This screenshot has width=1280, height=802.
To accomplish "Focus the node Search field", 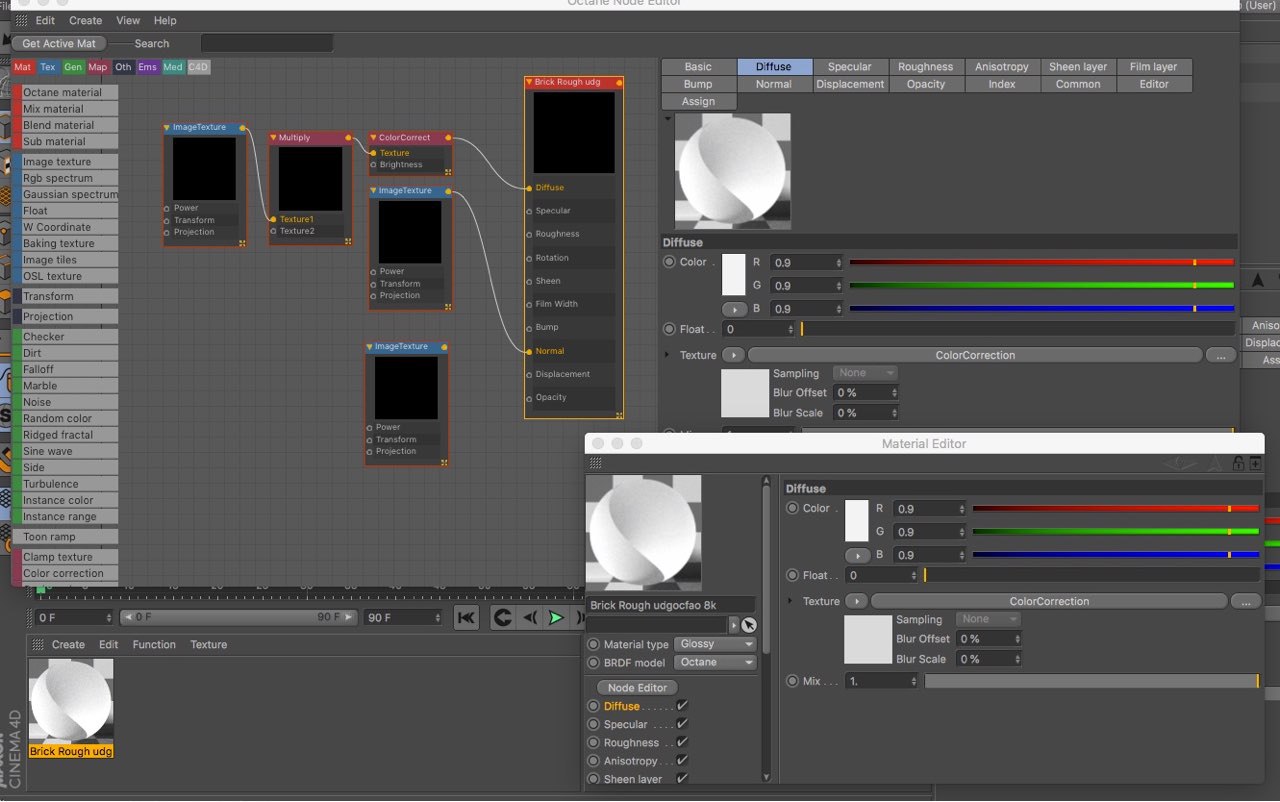I will (267, 43).
